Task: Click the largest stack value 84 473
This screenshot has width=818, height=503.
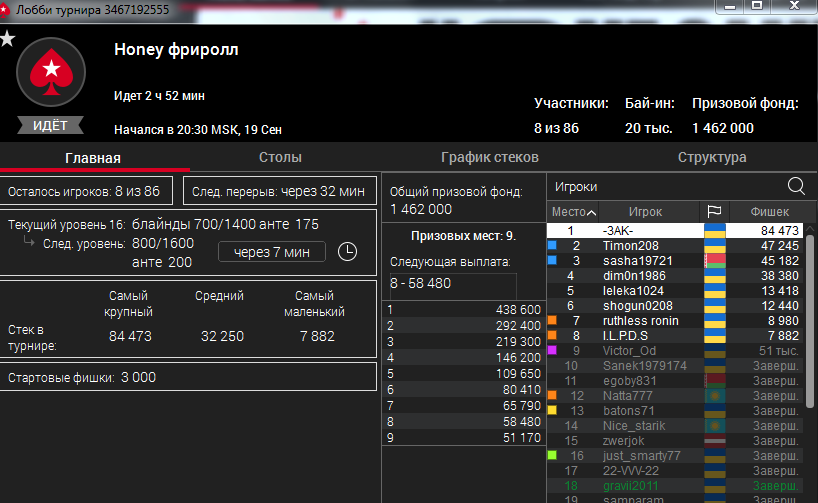Action: (x=130, y=337)
